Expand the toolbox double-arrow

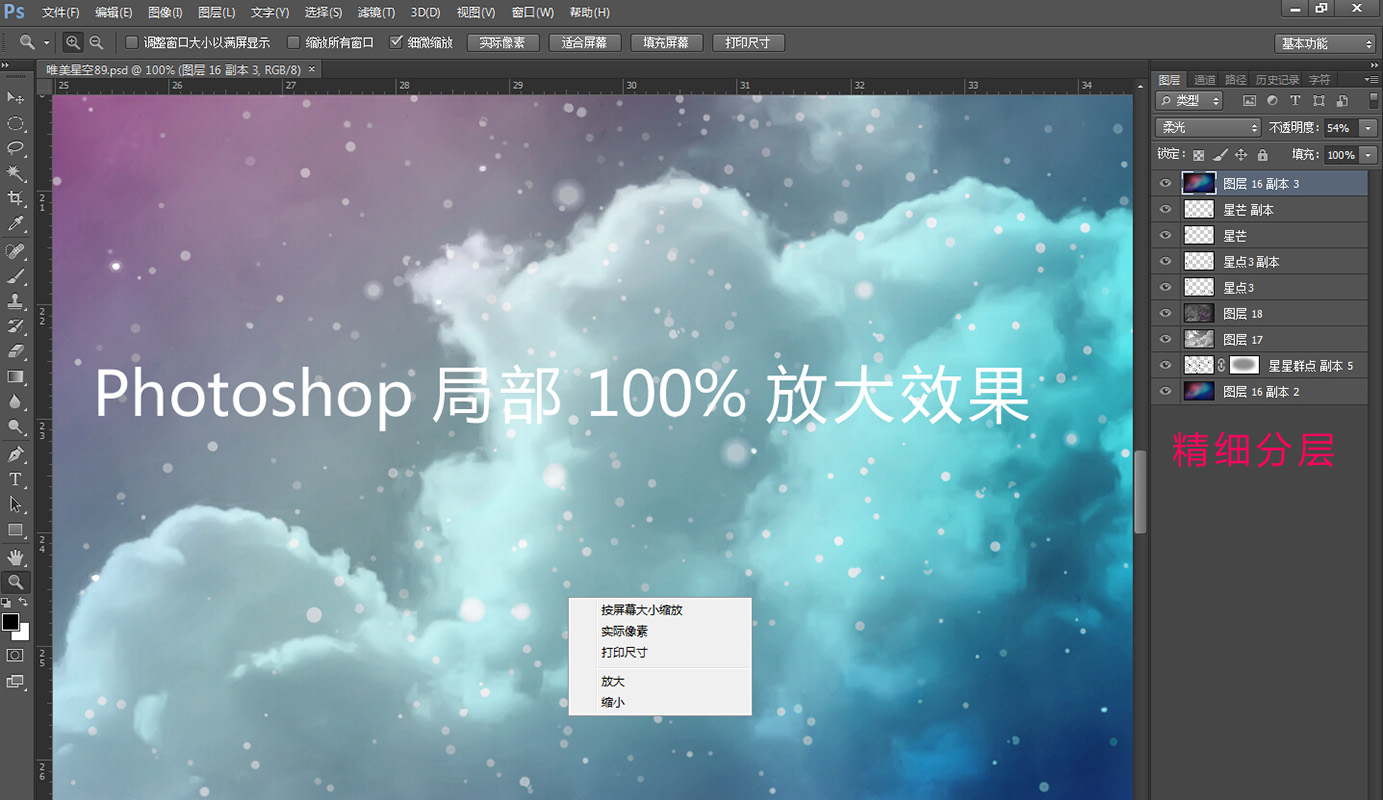tap(5, 63)
